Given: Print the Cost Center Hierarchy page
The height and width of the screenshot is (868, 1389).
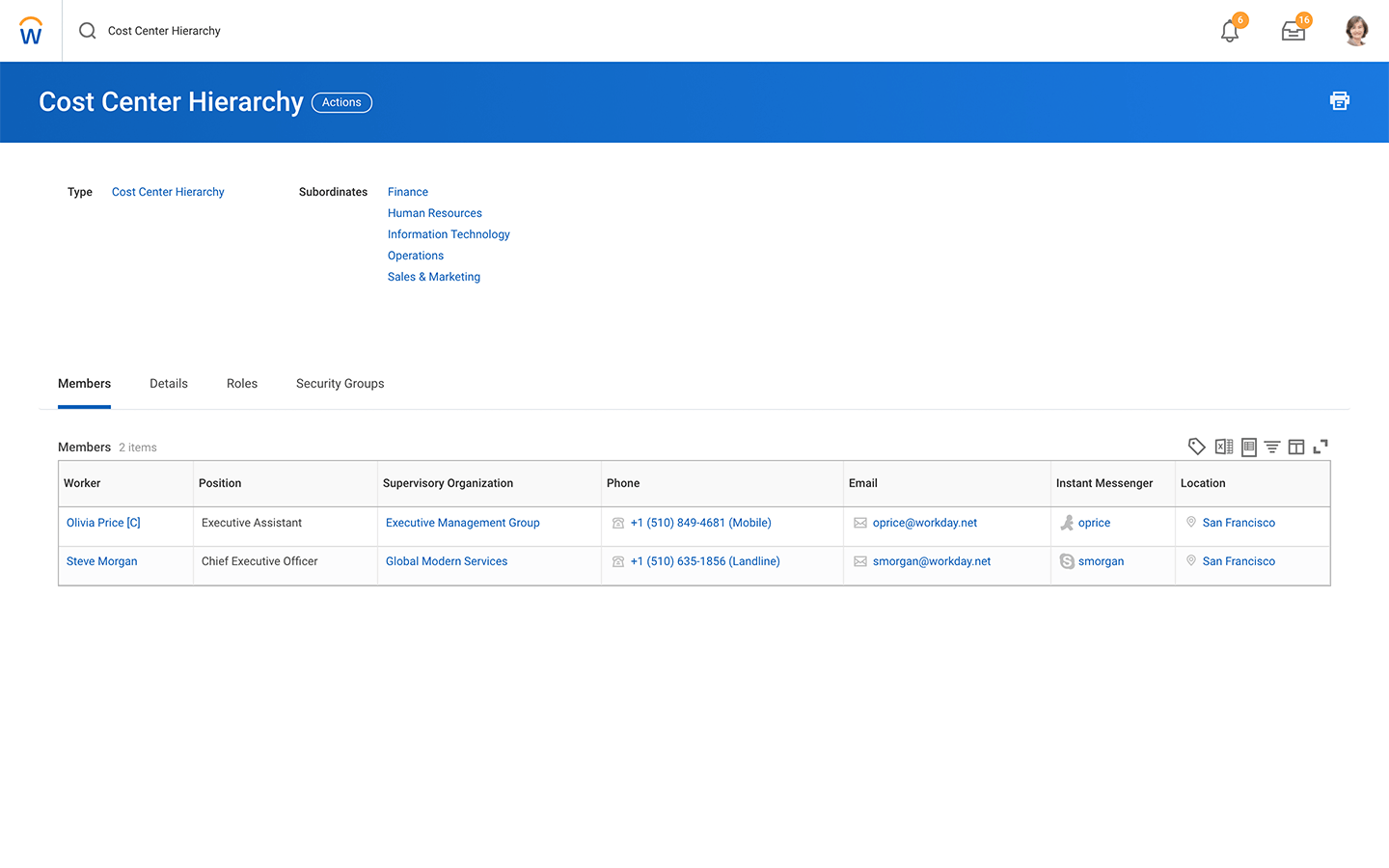Looking at the screenshot, I should [1339, 101].
